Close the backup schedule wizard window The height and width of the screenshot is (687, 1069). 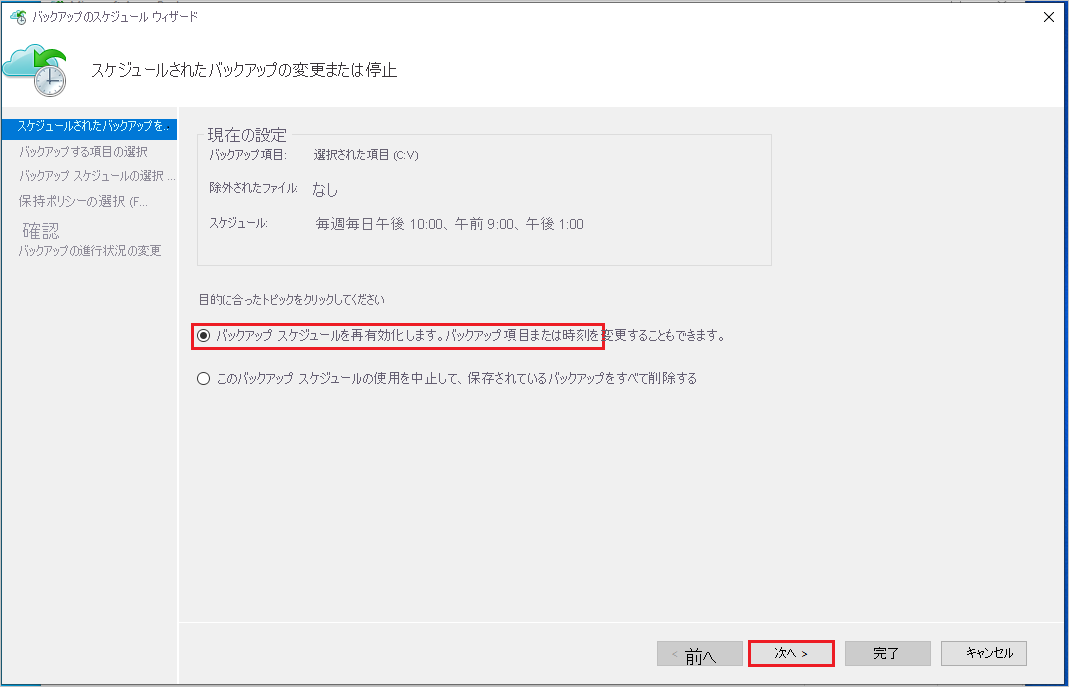[1049, 17]
